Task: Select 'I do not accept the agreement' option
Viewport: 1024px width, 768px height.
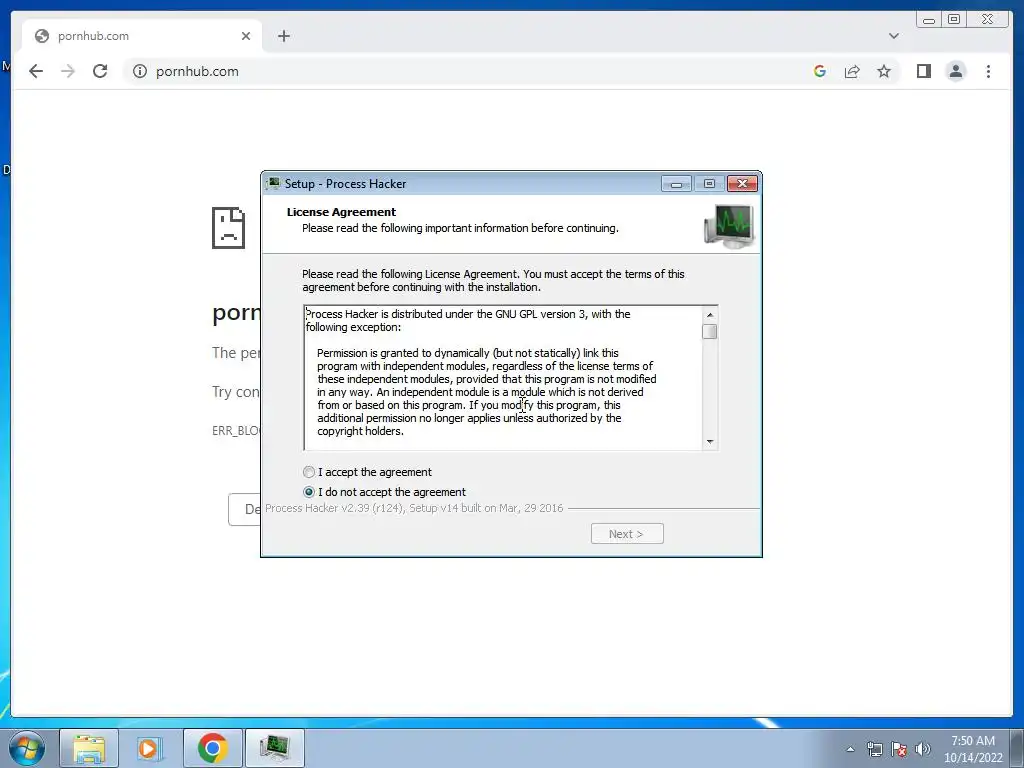Action: (x=309, y=492)
